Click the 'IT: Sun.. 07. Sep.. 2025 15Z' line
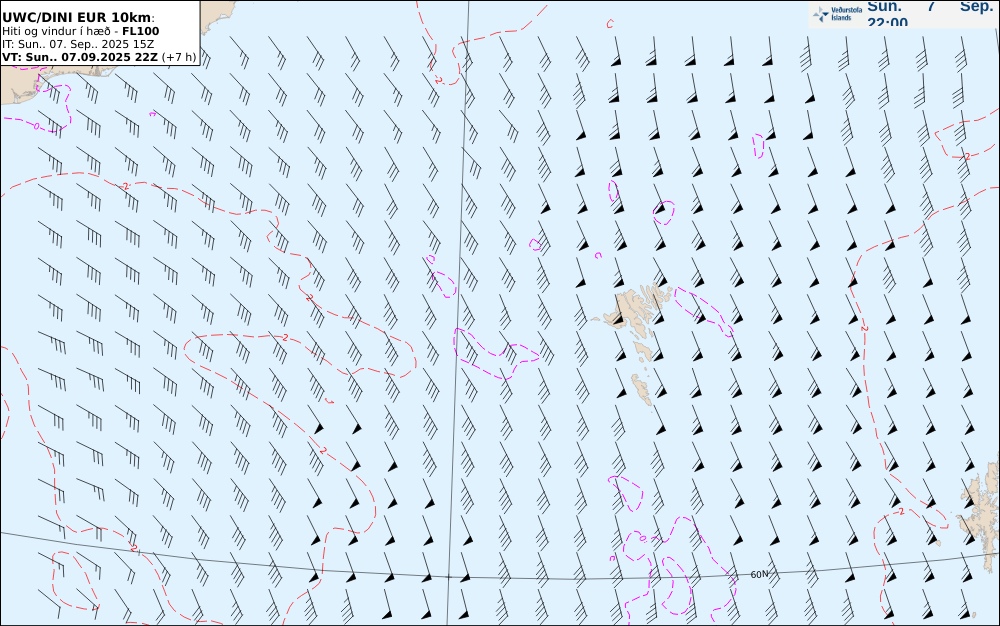Screen dimensions: 1000x626 78,44
